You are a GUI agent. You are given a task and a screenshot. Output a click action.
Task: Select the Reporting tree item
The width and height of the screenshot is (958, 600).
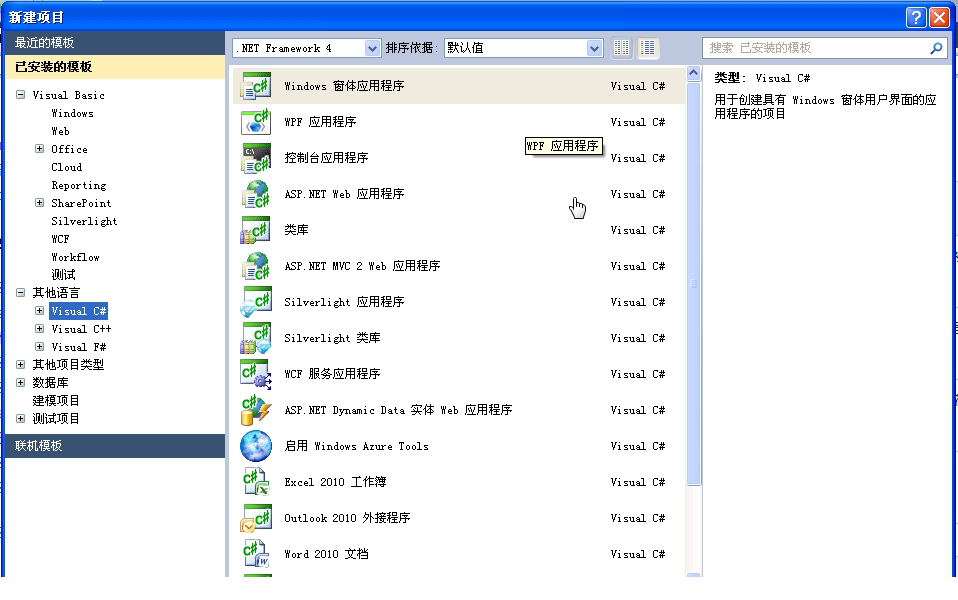click(79, 185)
